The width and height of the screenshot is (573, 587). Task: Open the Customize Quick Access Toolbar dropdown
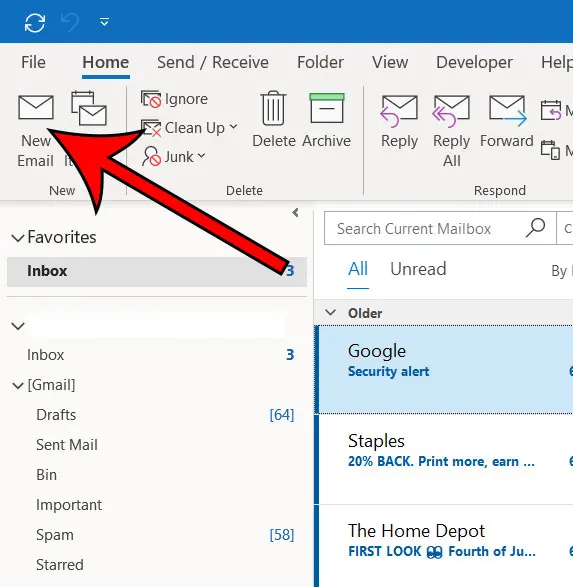coord(104,22)
